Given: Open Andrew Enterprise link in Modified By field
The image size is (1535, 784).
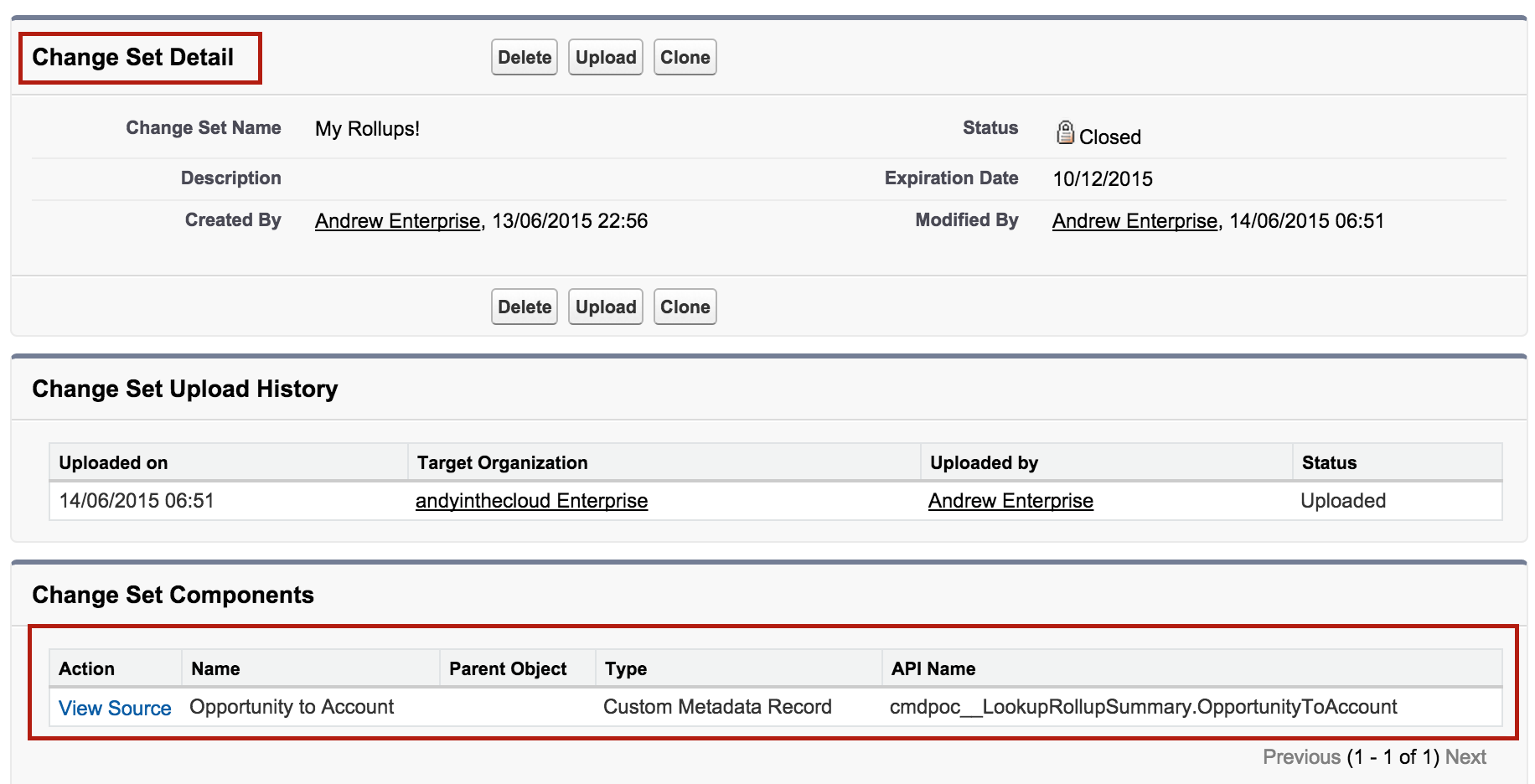Looking at the screenshot, I should pyautogui.click(x=1134, y=221).
